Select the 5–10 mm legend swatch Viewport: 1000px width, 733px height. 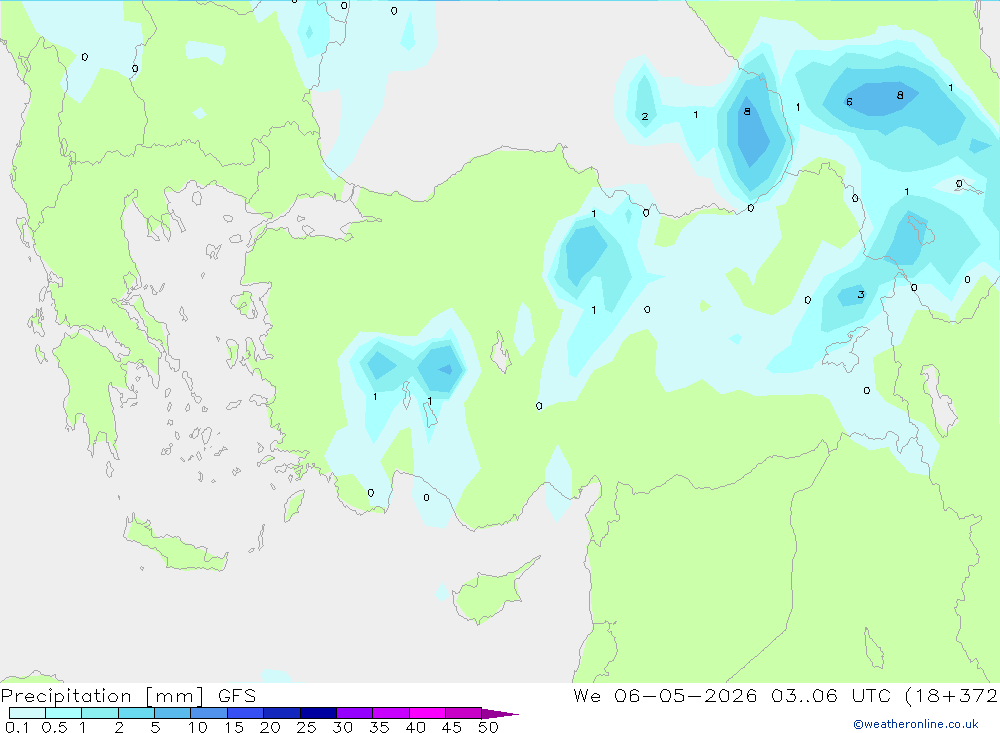coord(173,713)
